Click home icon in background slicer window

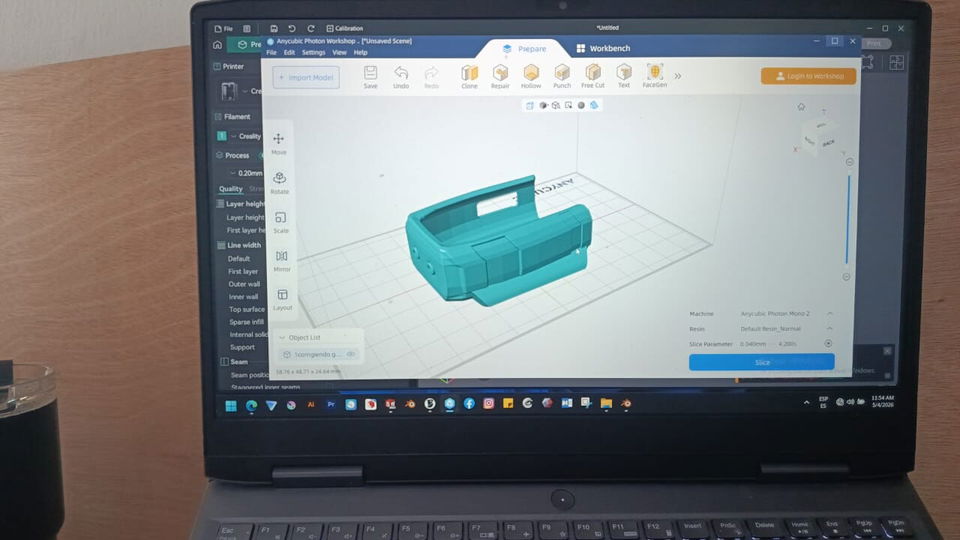pos(217,45)
